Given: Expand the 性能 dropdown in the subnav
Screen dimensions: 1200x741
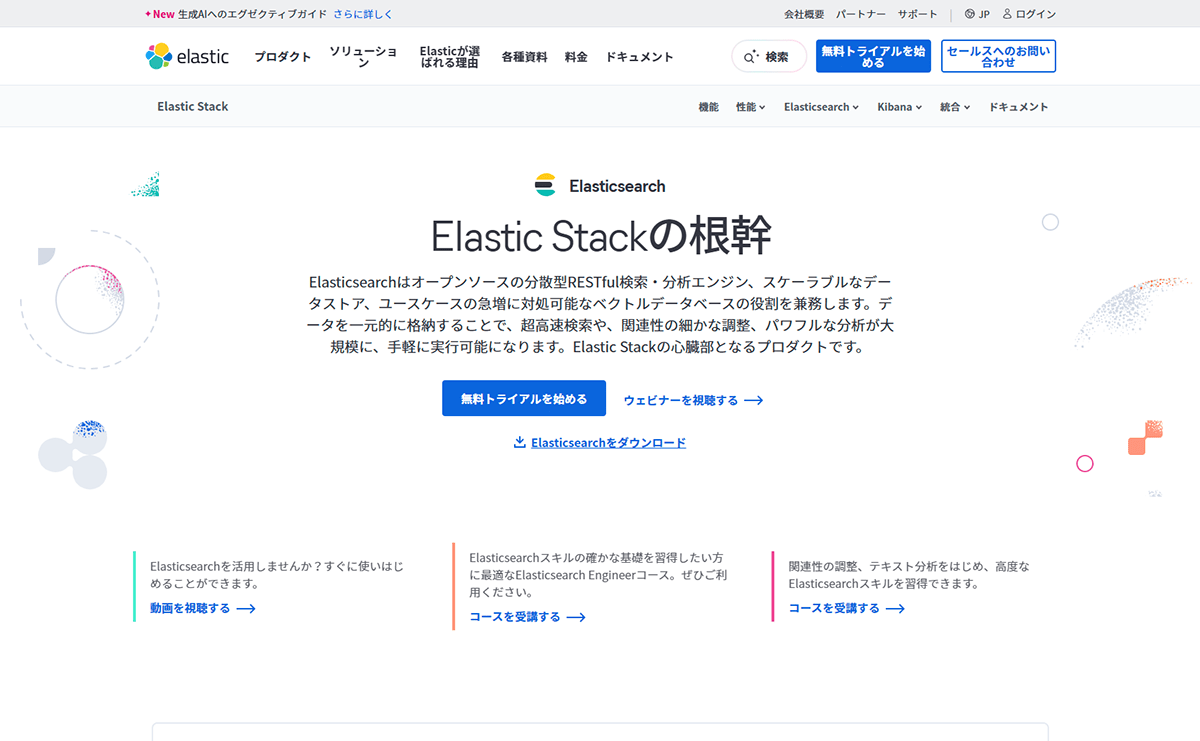Looking at the screenshot, I should pyautogui.click(x=750, y=106).
